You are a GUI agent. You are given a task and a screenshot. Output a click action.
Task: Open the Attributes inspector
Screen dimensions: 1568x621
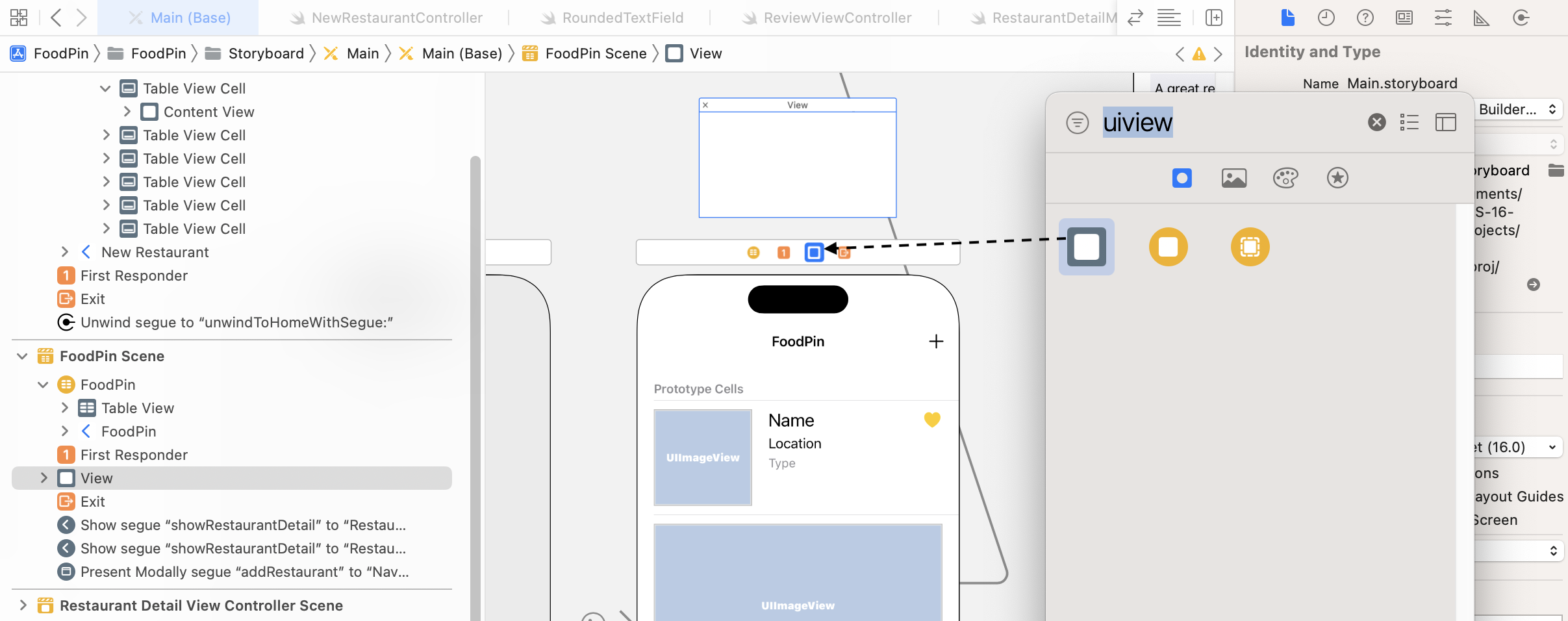pos(1443,18)
